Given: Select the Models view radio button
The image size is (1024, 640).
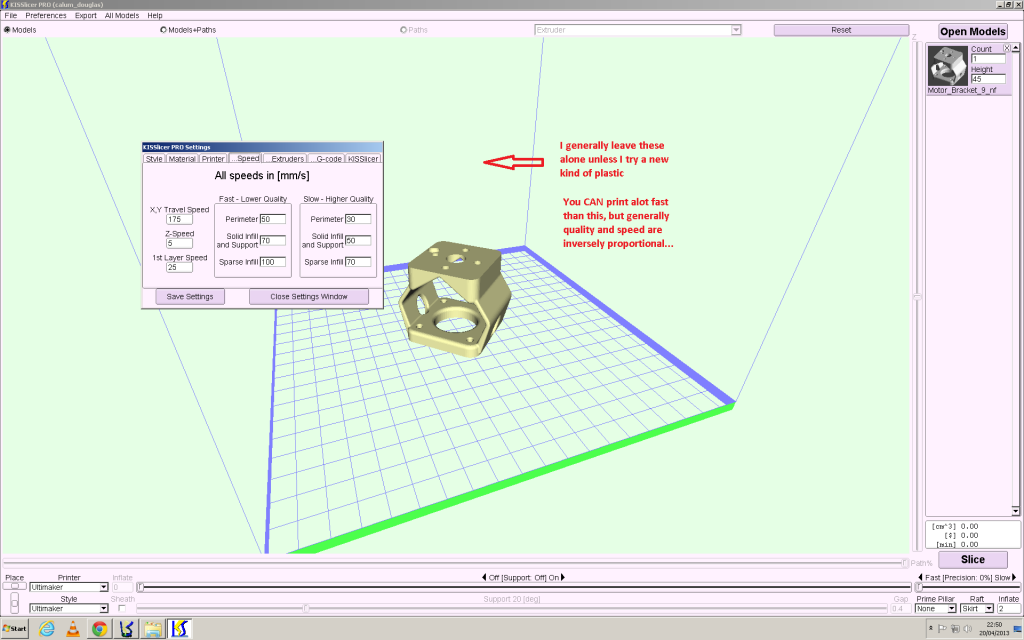Looking at the screenshot, I should tap(7, 29).
